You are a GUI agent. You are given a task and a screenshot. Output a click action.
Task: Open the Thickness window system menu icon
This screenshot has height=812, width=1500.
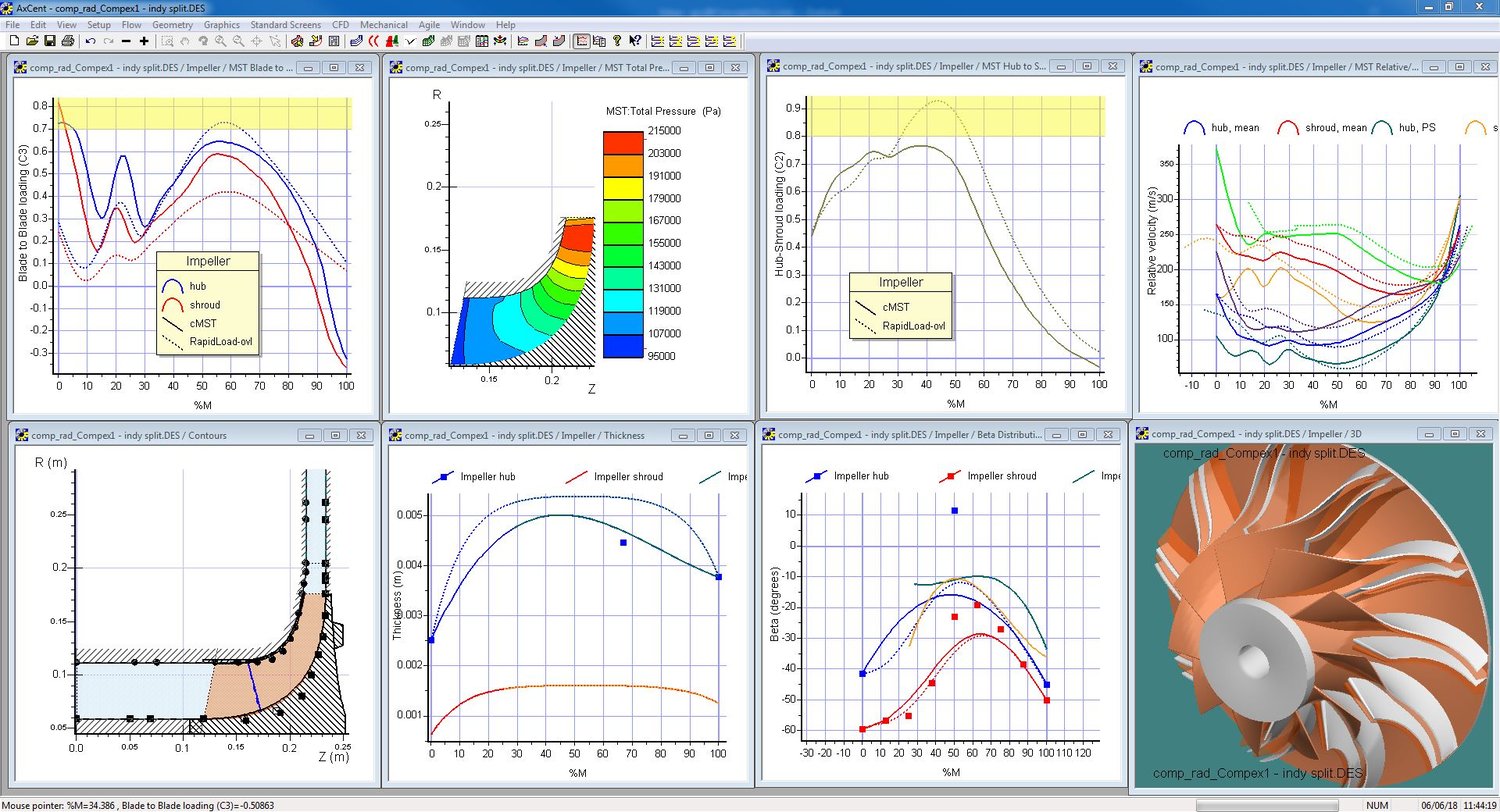[396, 435]
